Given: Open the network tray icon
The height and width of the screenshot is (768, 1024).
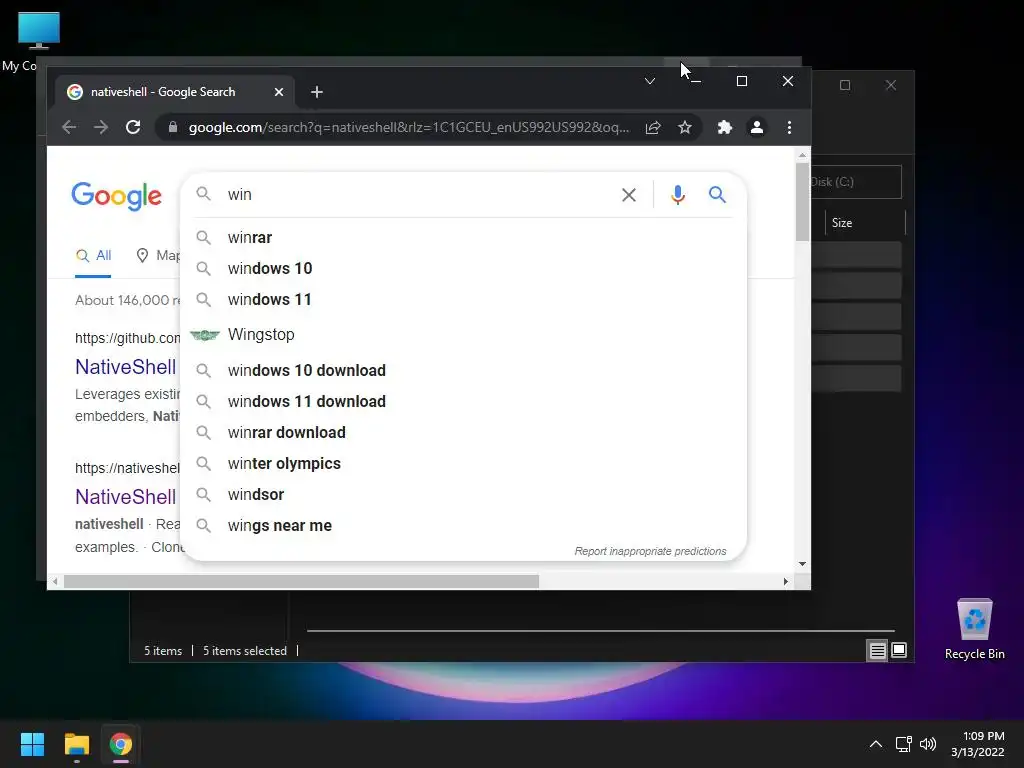Looking at the screenshot, I should click(x=904, y=744).
